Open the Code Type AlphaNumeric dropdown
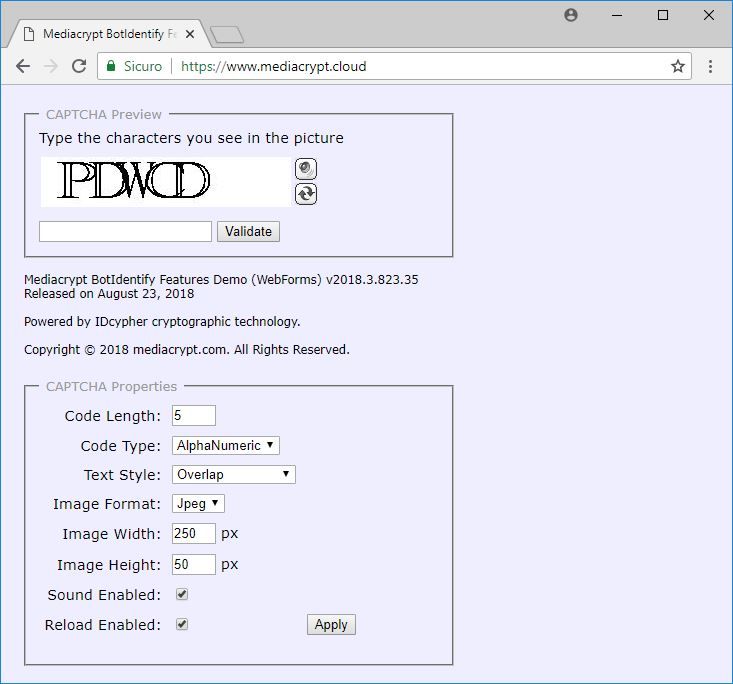The width and height of the screenshot is (733, 684). coord(226,446)
